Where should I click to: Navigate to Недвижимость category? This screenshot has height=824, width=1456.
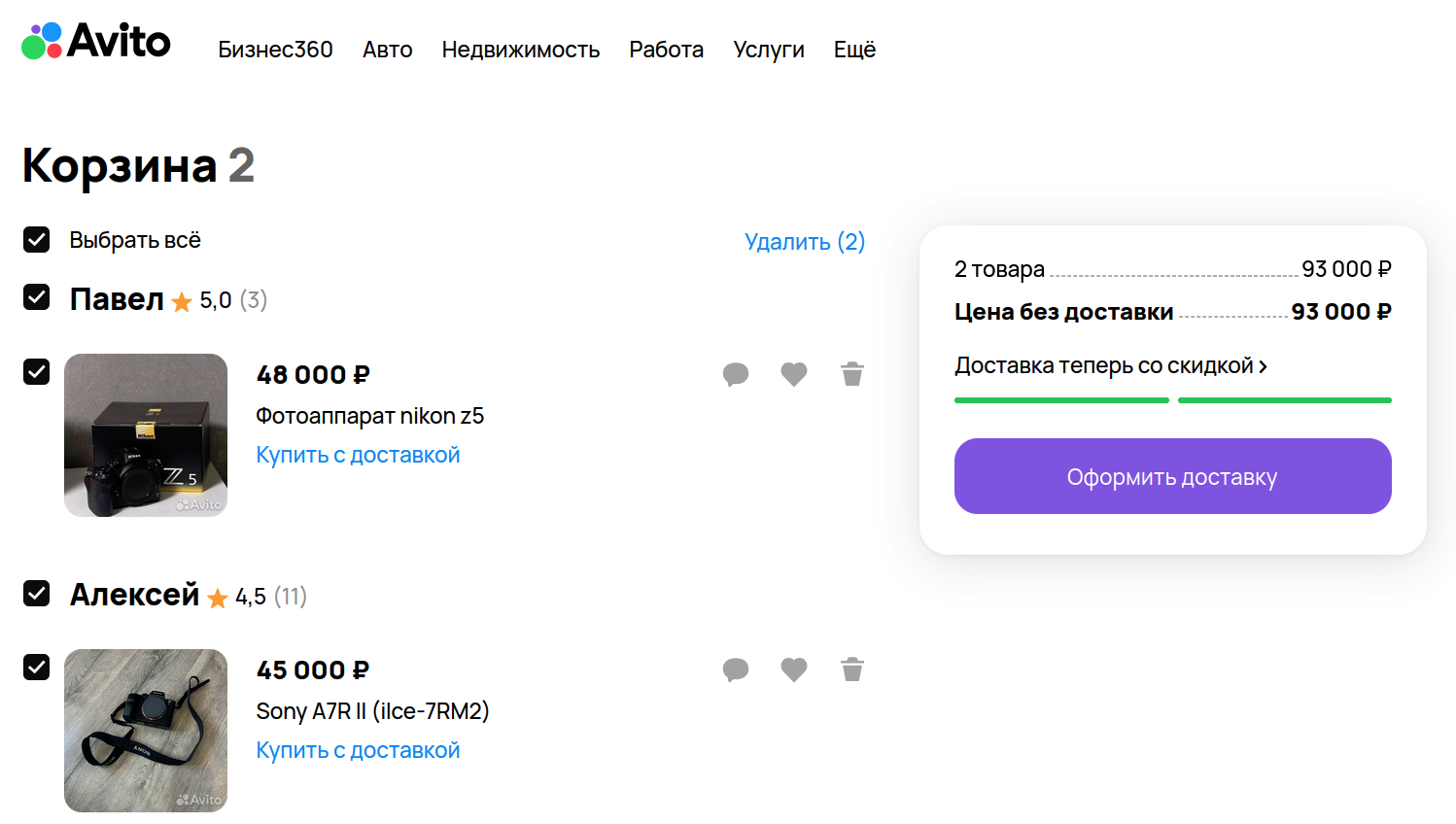(521, 50)
